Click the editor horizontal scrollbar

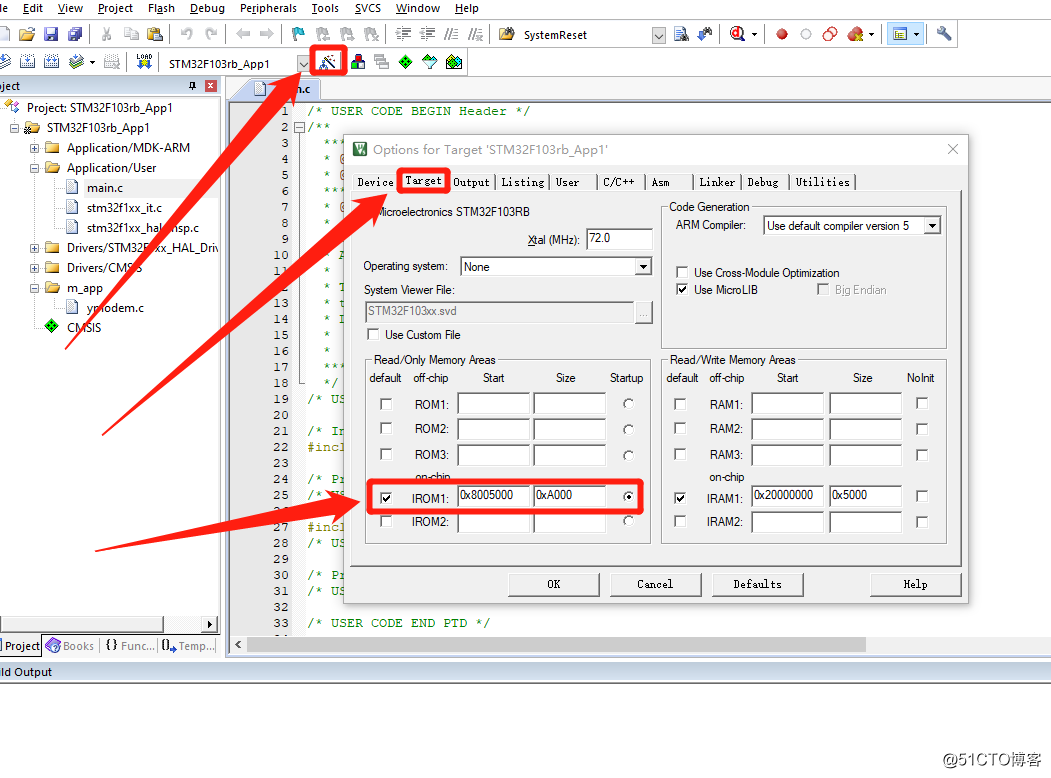pos(556,645)
